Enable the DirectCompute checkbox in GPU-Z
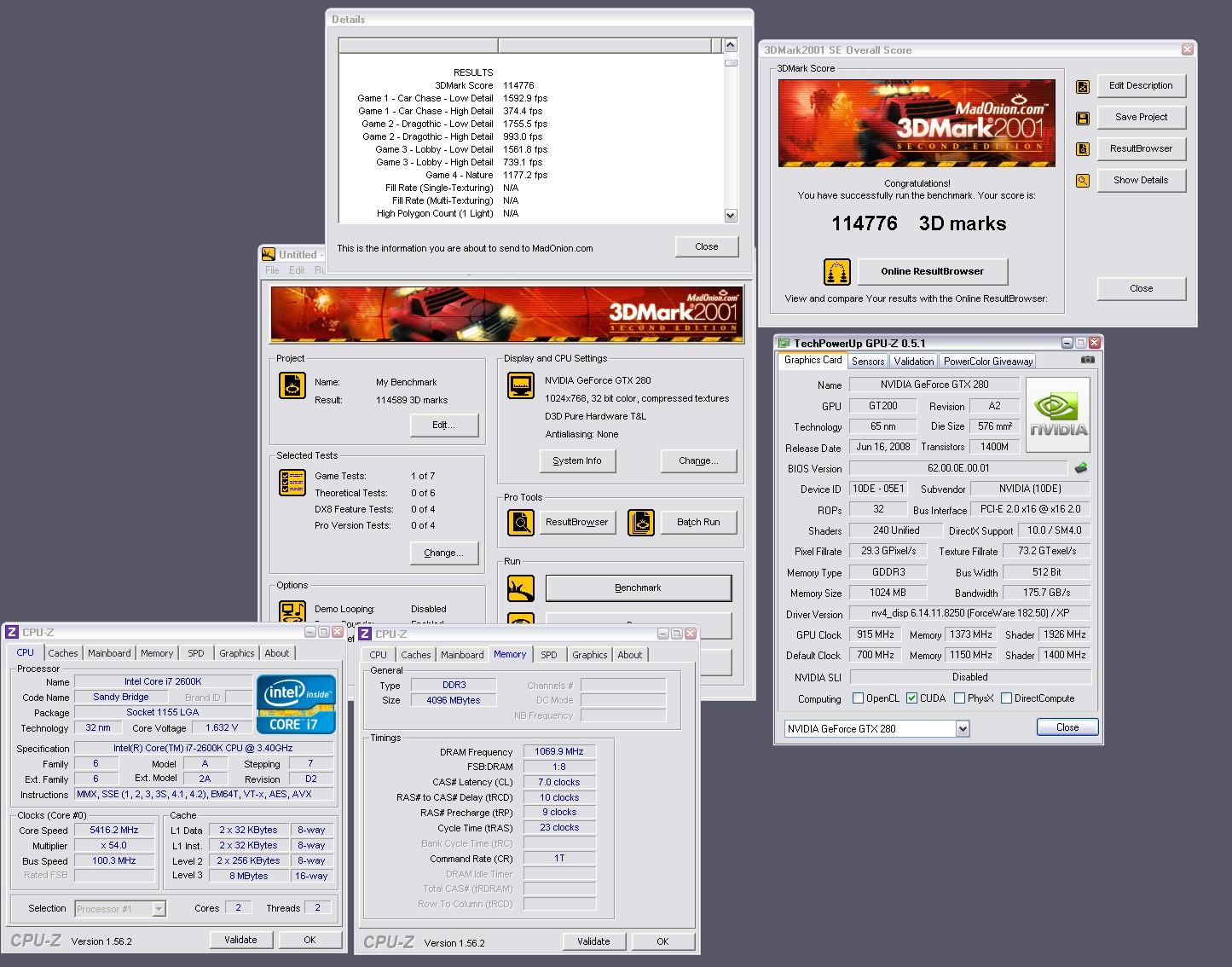This screenshot has width=1232, height=967. tap(1007, 698)
